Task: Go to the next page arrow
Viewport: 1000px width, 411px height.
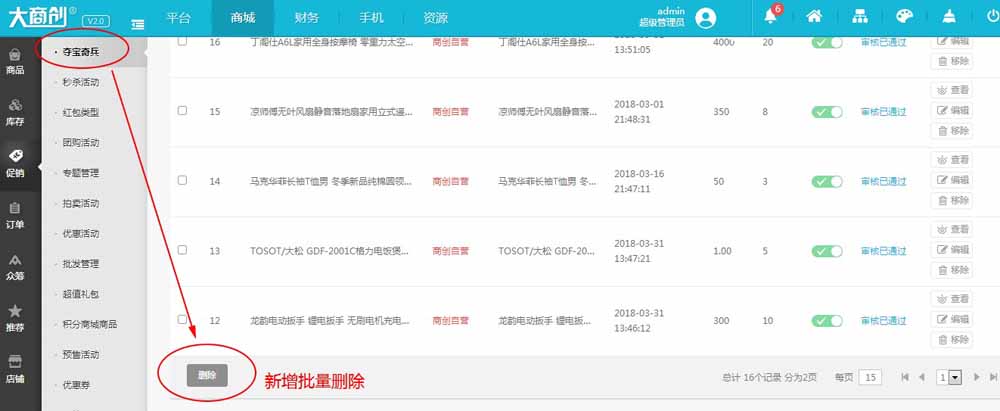Action: (975, 377)
